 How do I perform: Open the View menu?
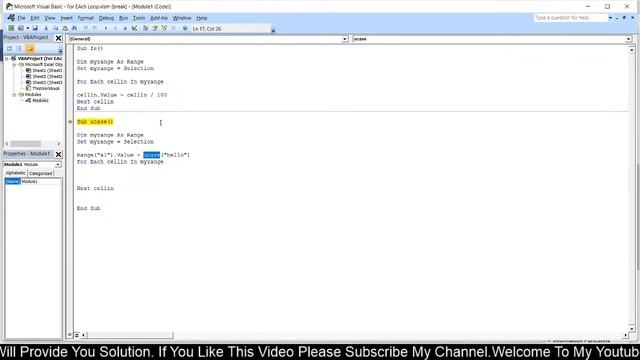(x=50, y=18)
